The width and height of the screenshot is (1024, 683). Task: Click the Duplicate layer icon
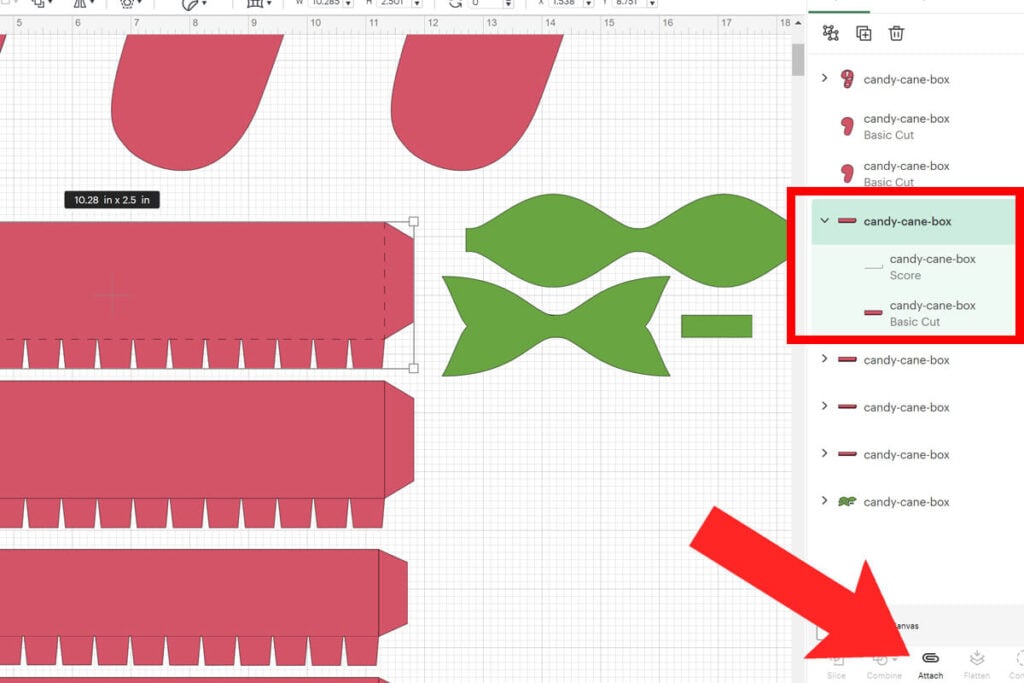(x=864, y=33)
